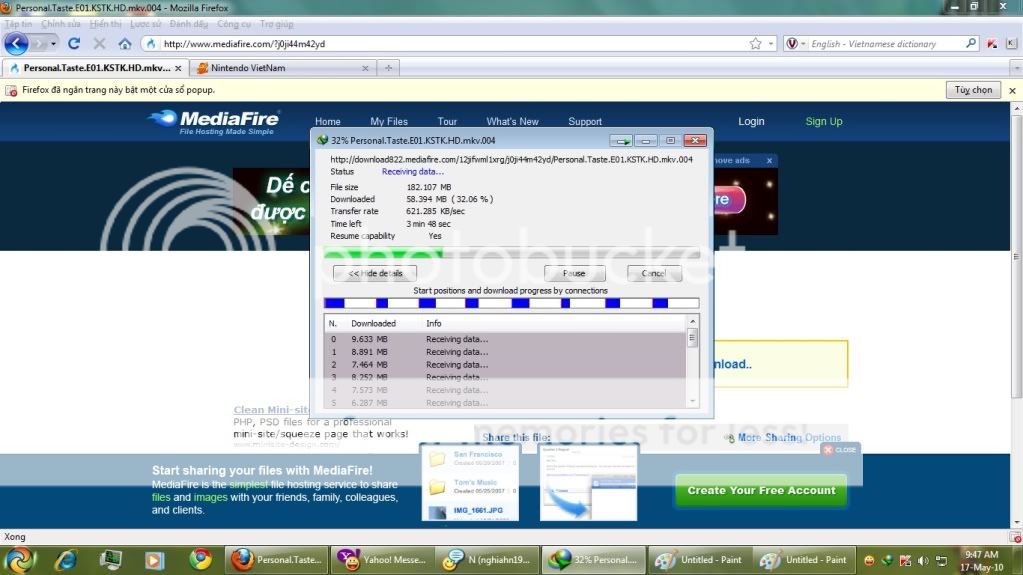Click the Login link
This screenshot has width=1023, height=575.
click(751, 121)
